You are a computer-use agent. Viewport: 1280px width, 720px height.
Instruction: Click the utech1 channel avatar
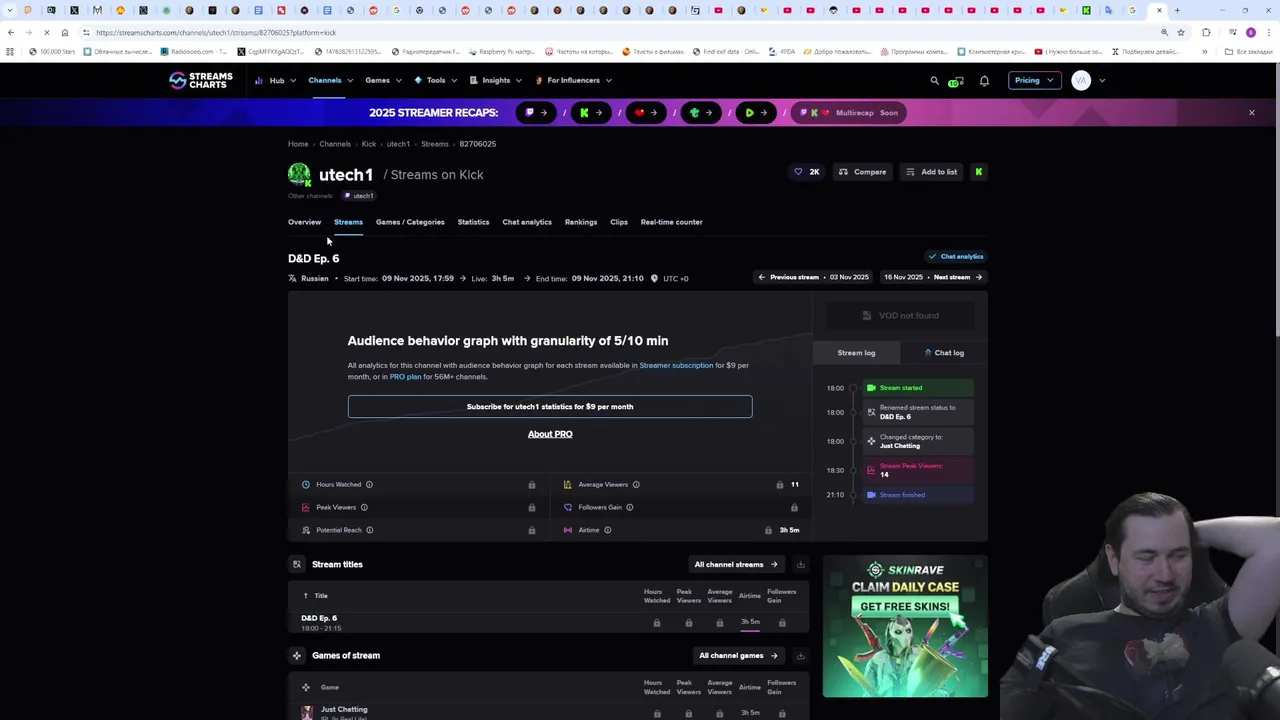tap(299, 174)
